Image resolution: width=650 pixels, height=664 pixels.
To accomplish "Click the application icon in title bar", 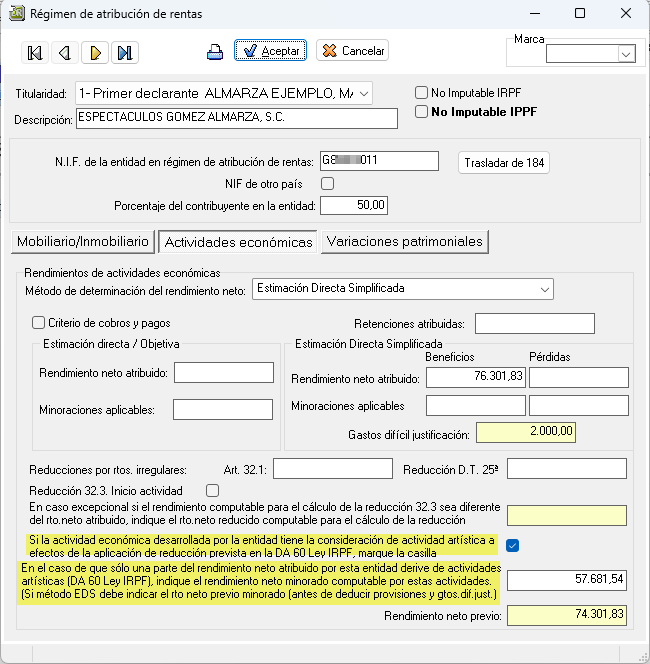I will [15, 14].
